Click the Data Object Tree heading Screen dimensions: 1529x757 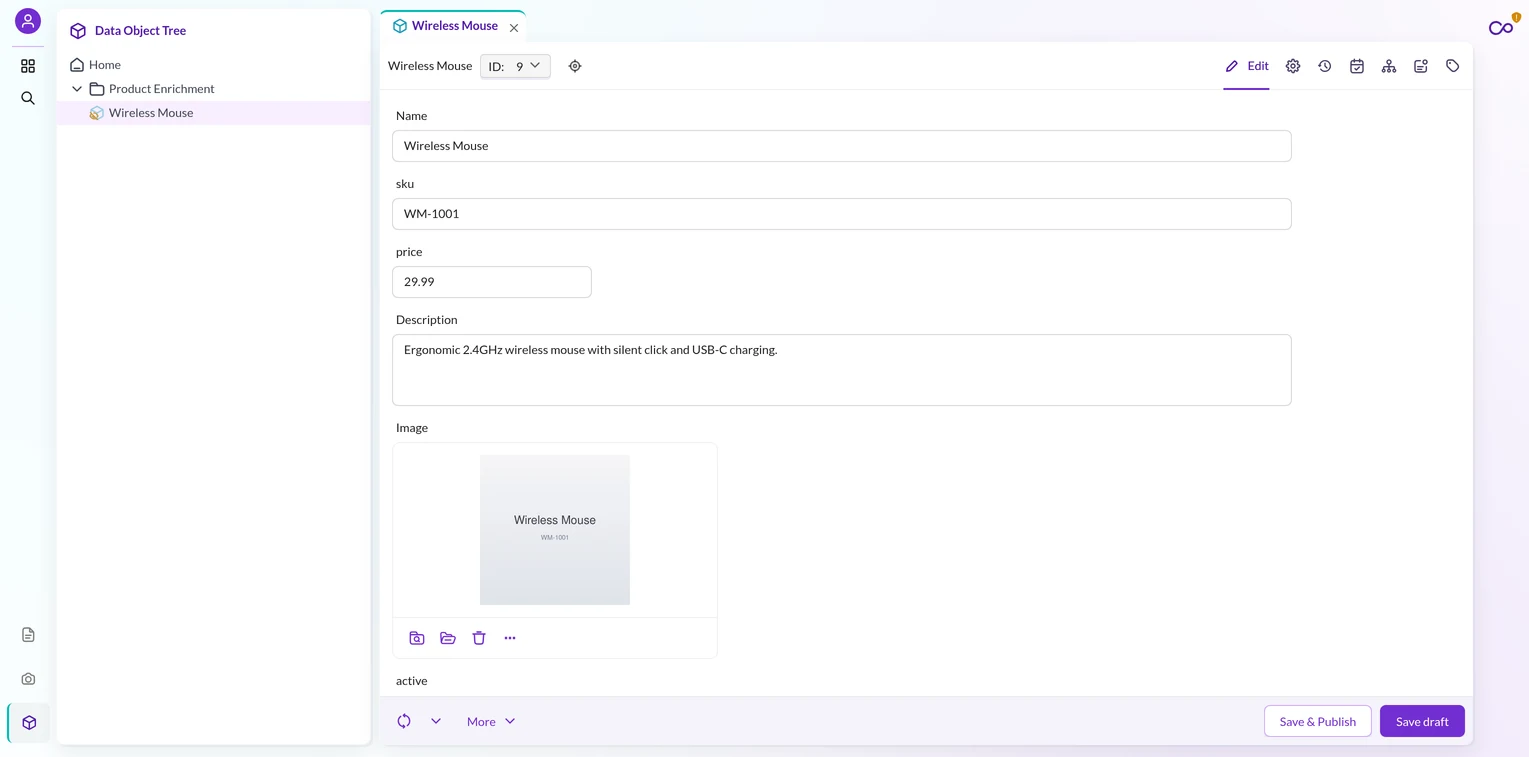[x=140, y=31]
